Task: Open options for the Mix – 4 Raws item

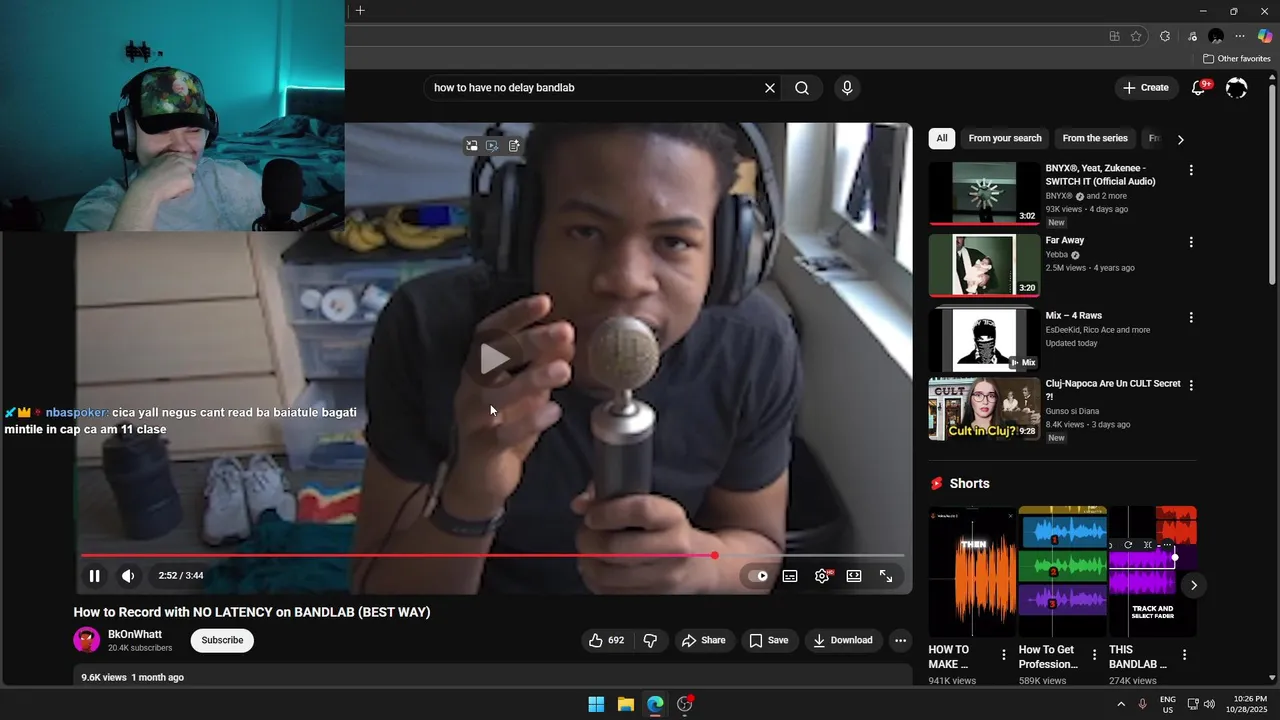Action: pyautogui.click(x=1190, y=317)
